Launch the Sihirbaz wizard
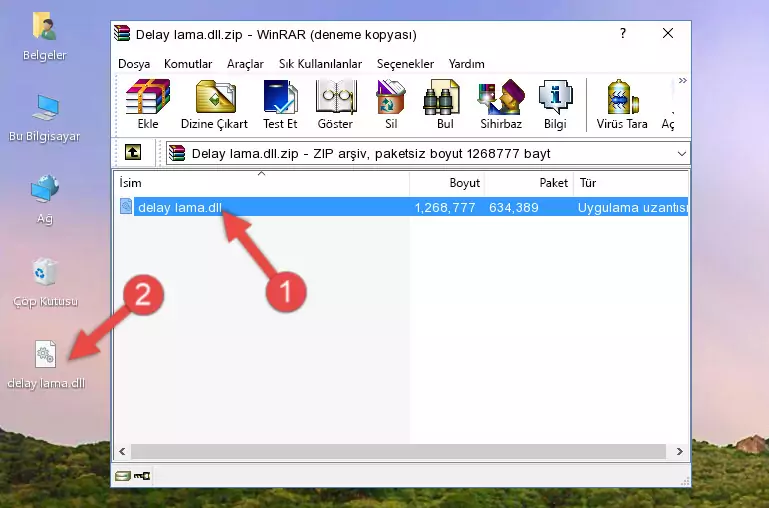The image size is (769, 508). 501,104
